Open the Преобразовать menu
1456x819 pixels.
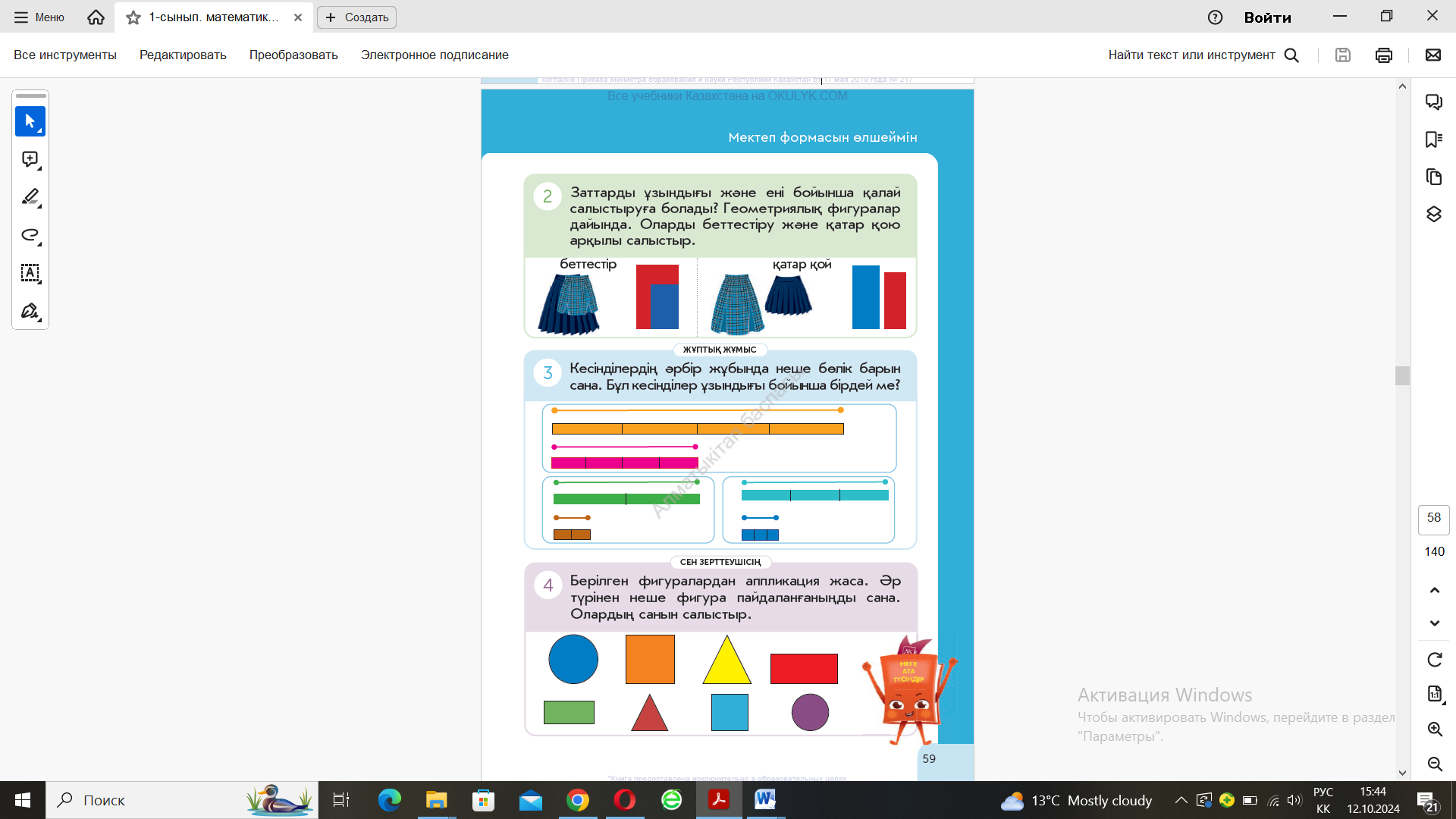click(x=293, y=55)
